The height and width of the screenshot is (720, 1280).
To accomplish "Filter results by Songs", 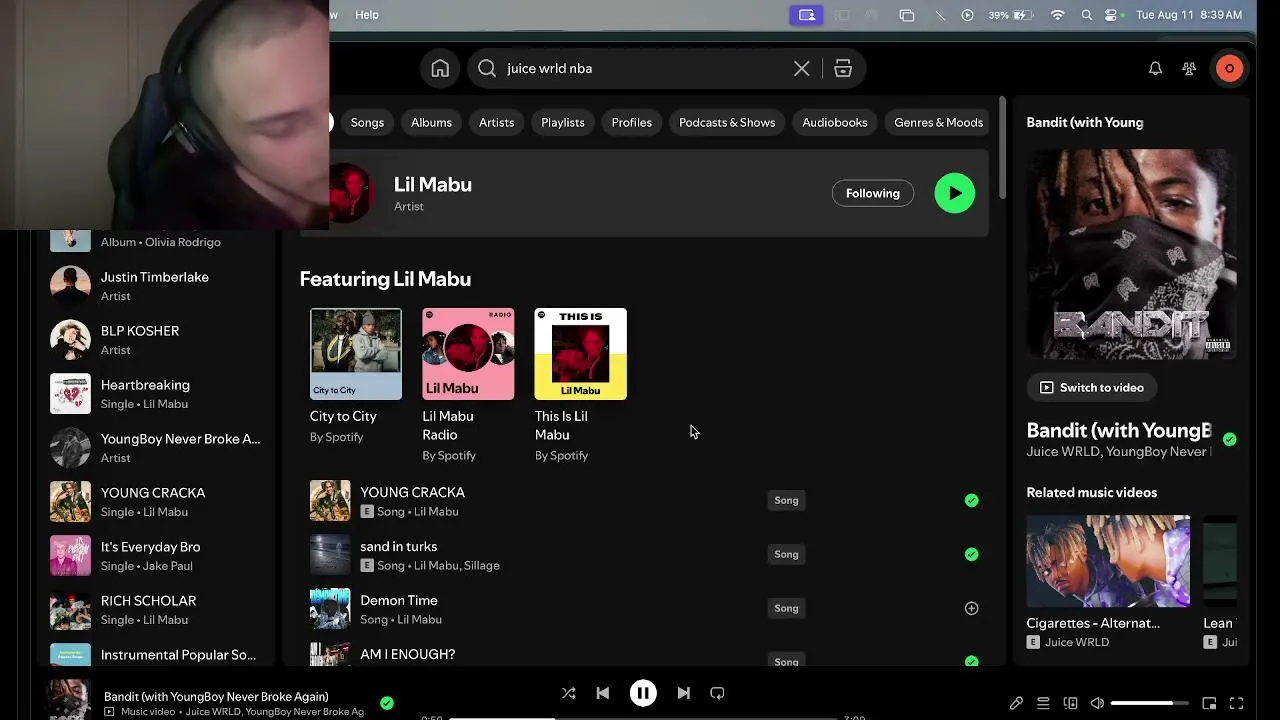I will pos(367,122).
